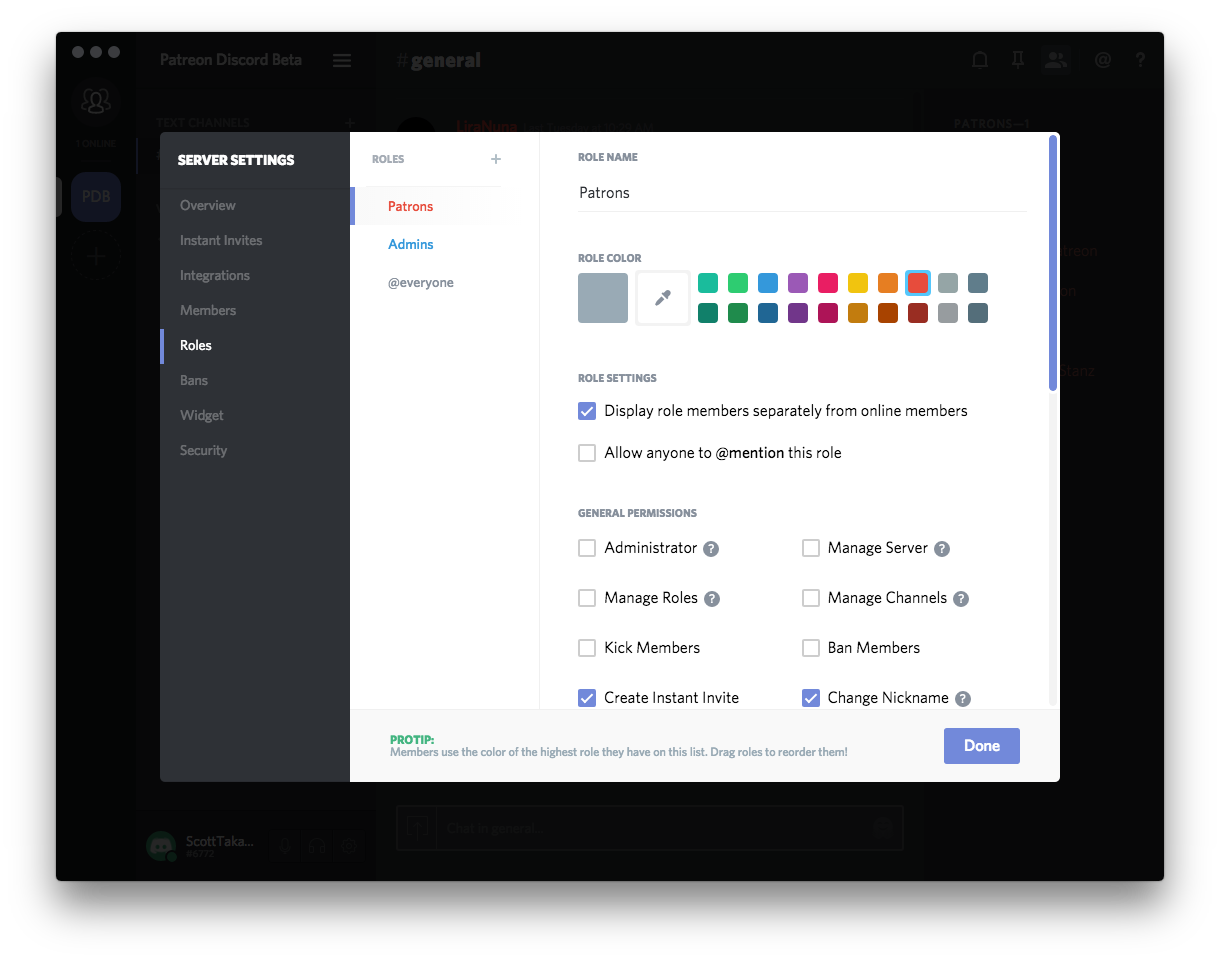Select the Admins role
The image size is (1220, 961).
[411, 244]
